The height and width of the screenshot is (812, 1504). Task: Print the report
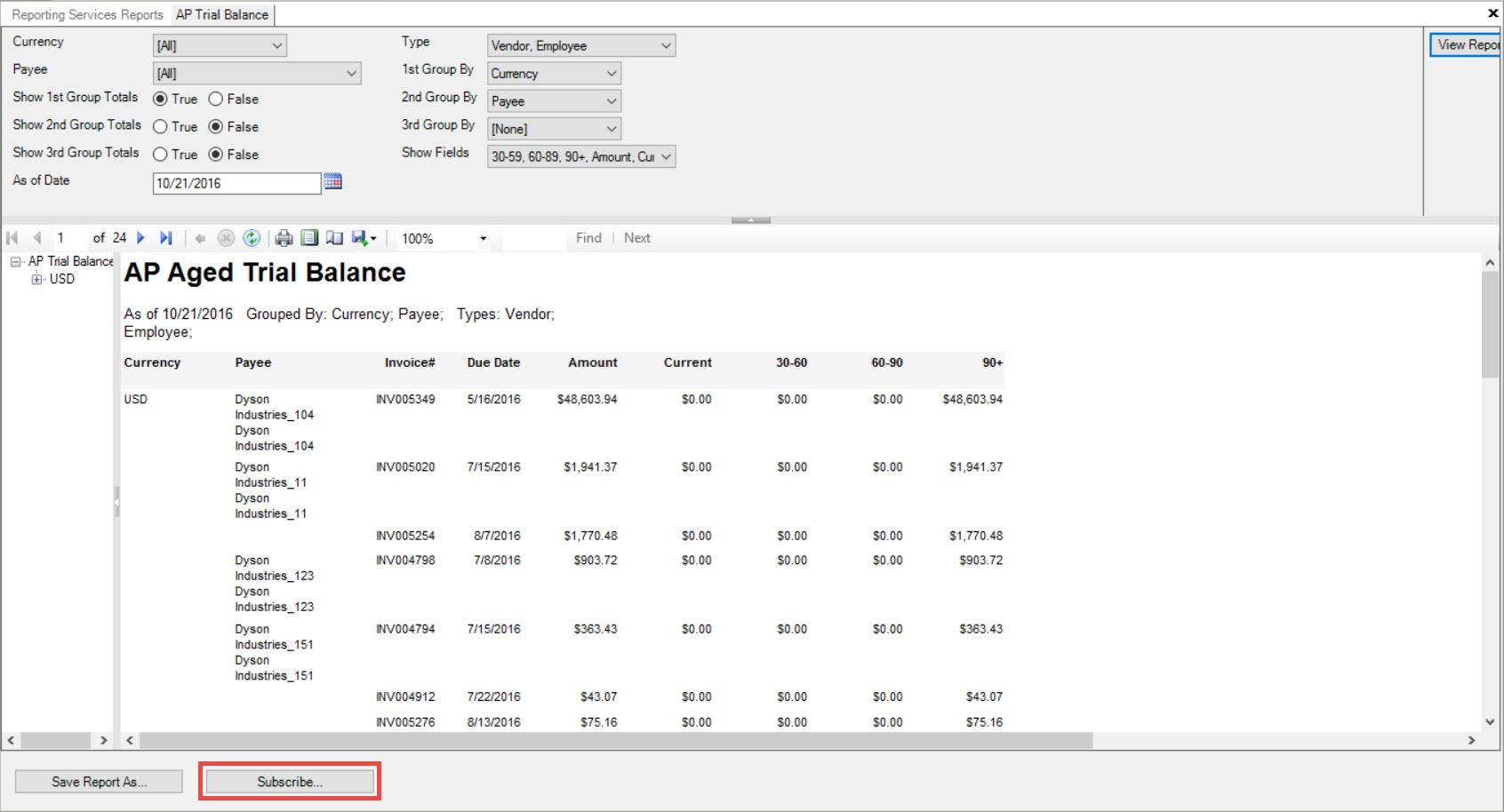coord(284,238)
